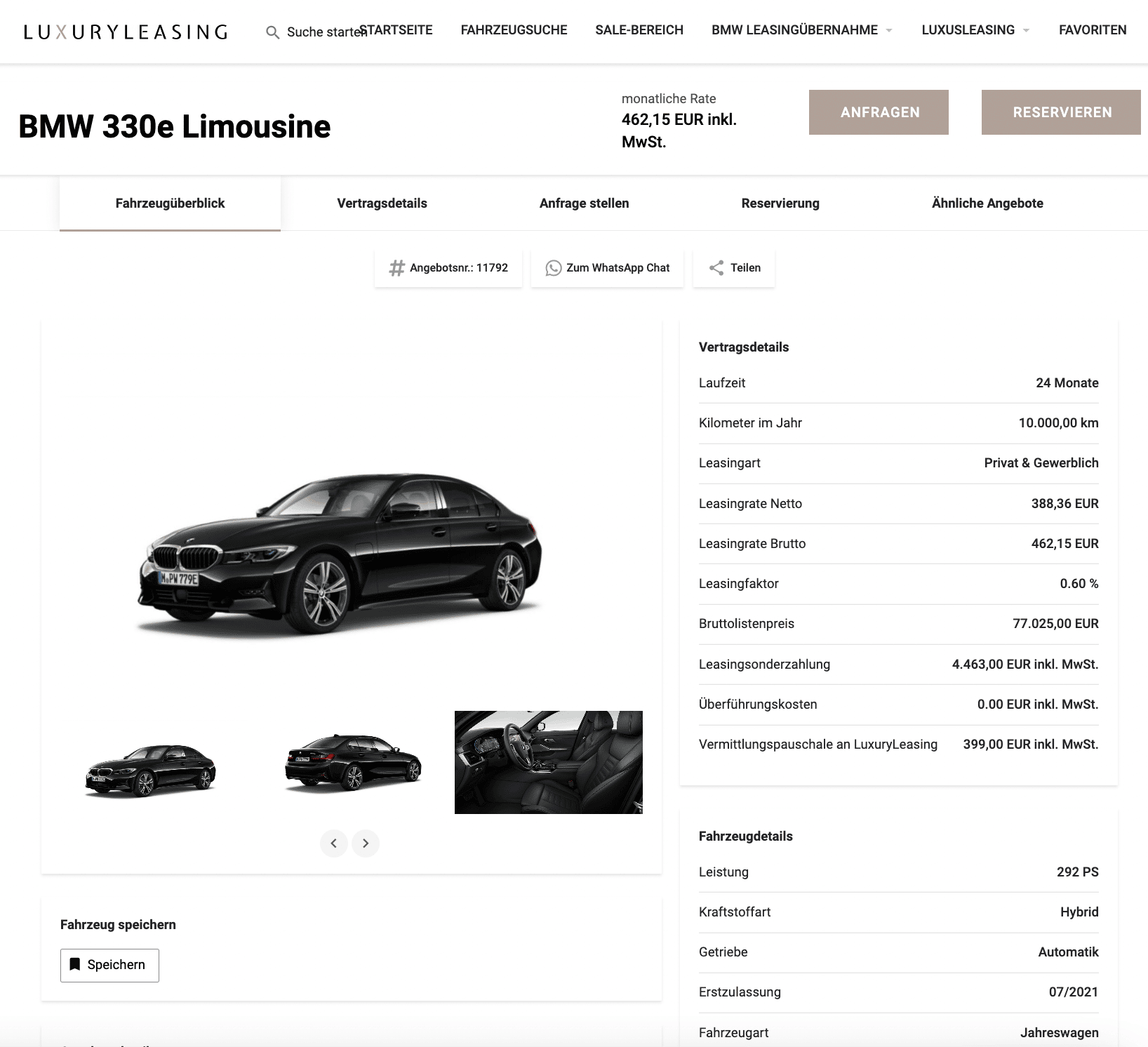Click Privat & Gewerblich value

pyautogui.click(x=1041, y=463)
